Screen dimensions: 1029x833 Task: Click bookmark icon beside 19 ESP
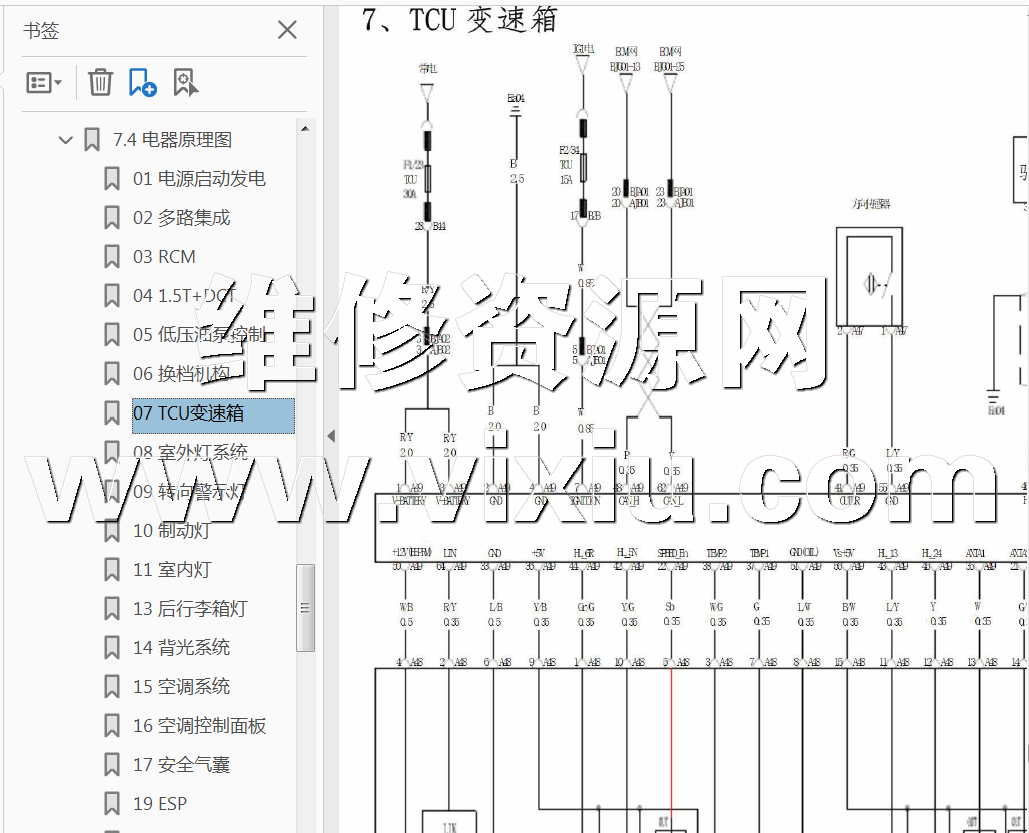click(112, 804)
